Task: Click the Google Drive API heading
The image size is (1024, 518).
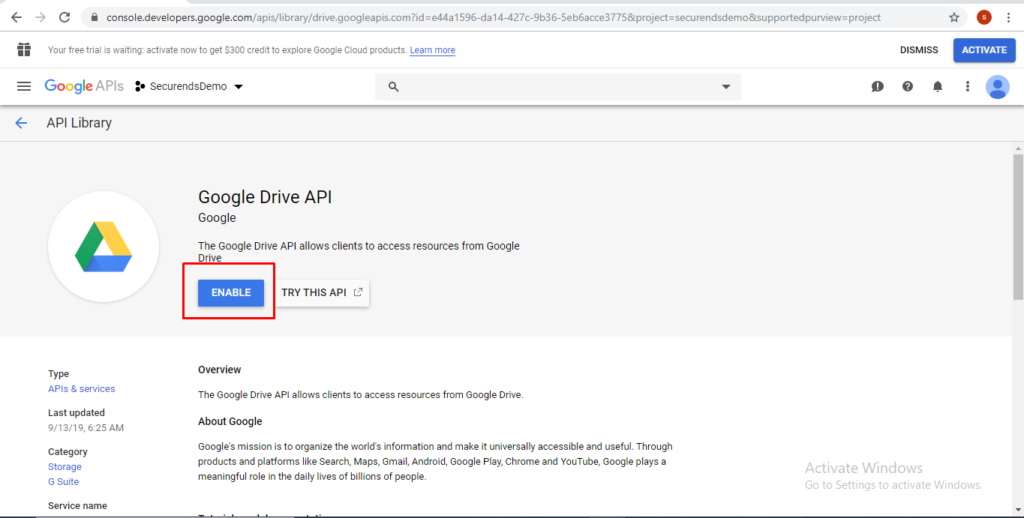Action: click(265, 197)
